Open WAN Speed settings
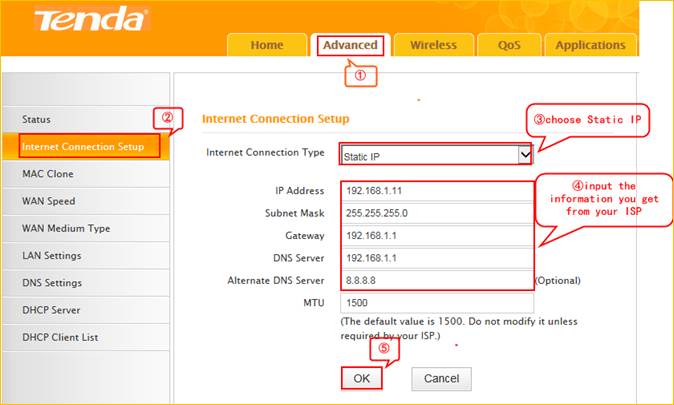 49,201
